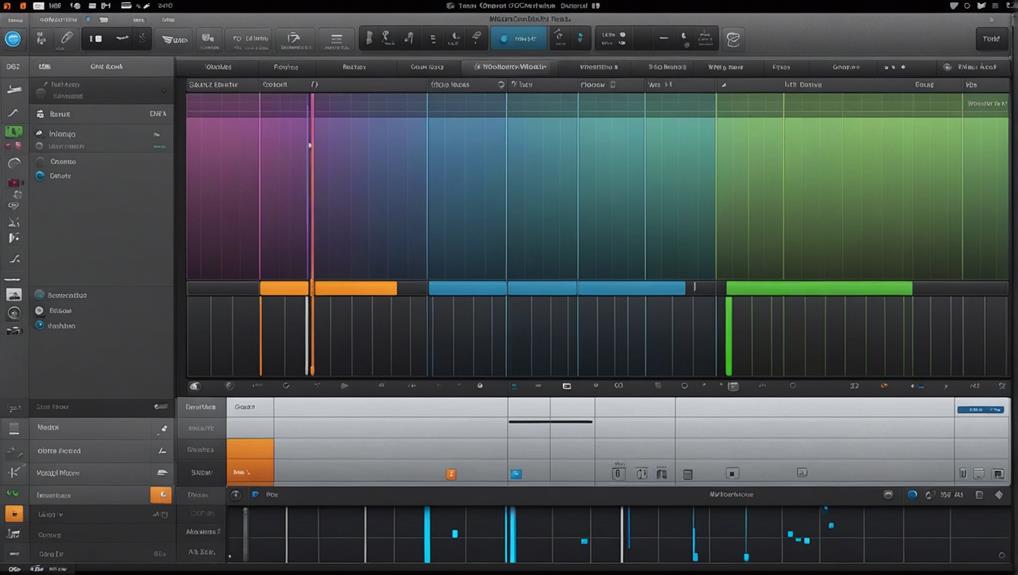Open the first tab in the editor tab row
Image resolution: width=1018 pixels, height=575 pixels.
click(x=218, y=67)
